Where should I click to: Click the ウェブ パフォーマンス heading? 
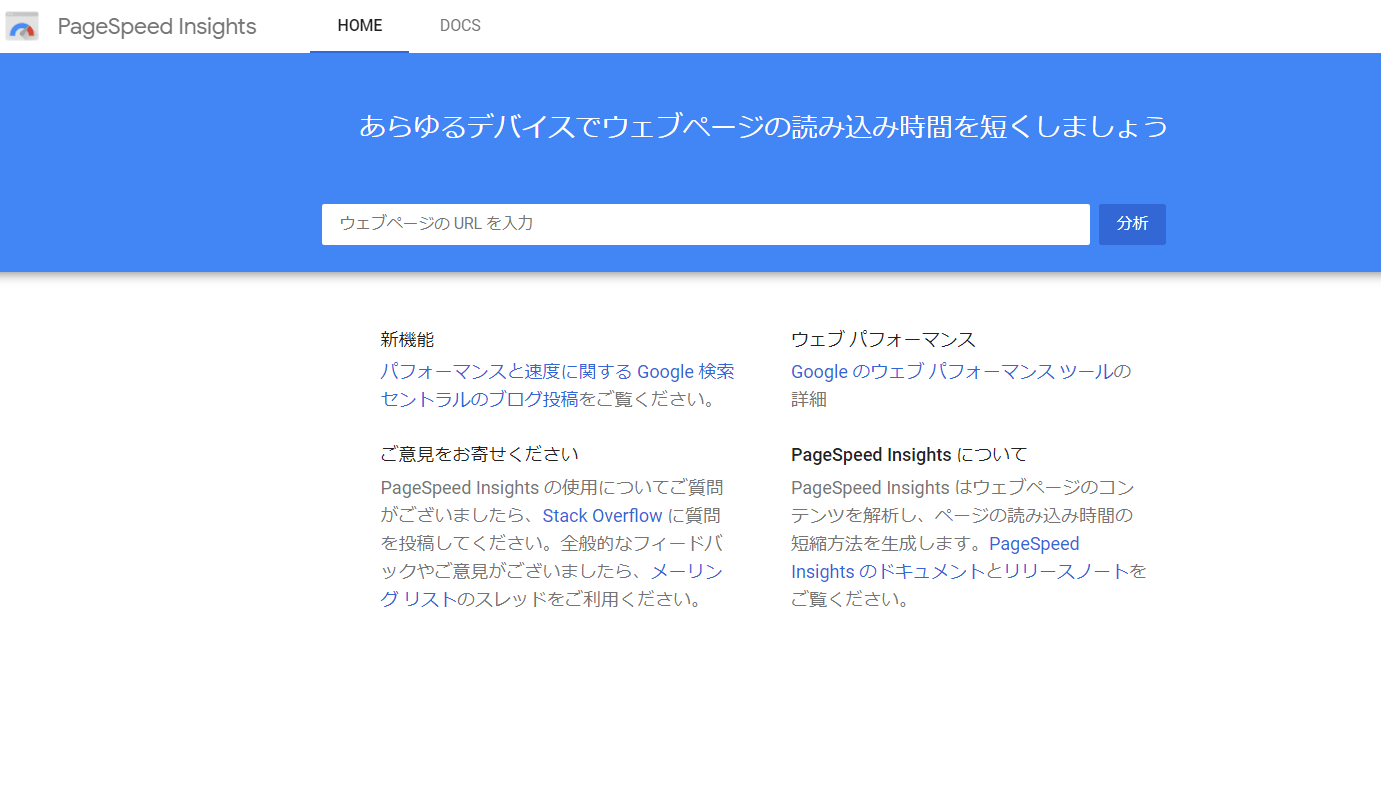click(x=883, y=340)
